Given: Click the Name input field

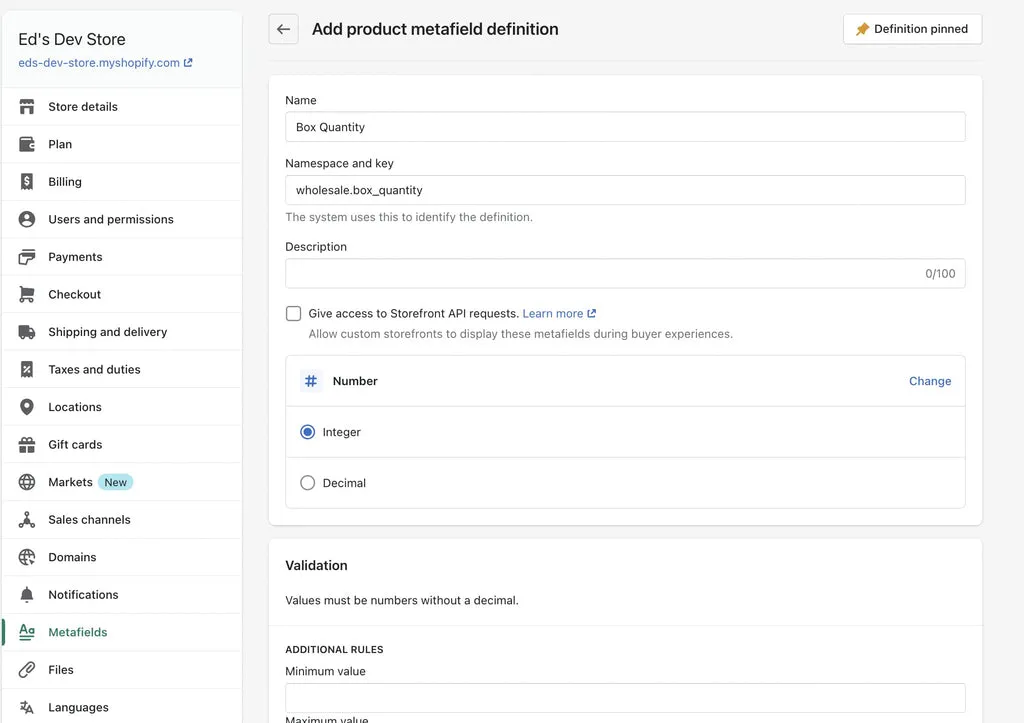Looking at the screenshot, I should tap(625, 127).
